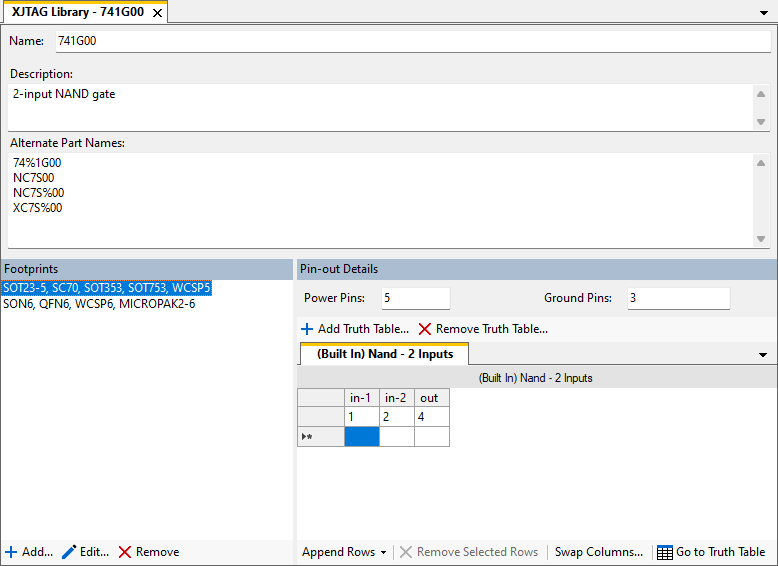Click the Go to Truth Table grid icon
This screenshot has width=778, height=566.
coord(665,552)
